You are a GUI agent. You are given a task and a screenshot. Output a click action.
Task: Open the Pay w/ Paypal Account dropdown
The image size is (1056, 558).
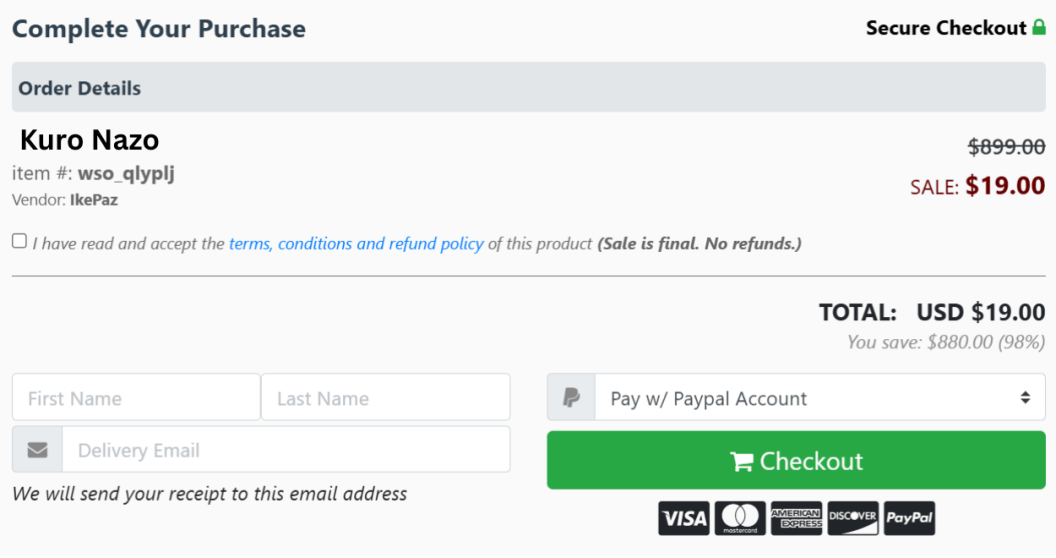pos(820,398)
